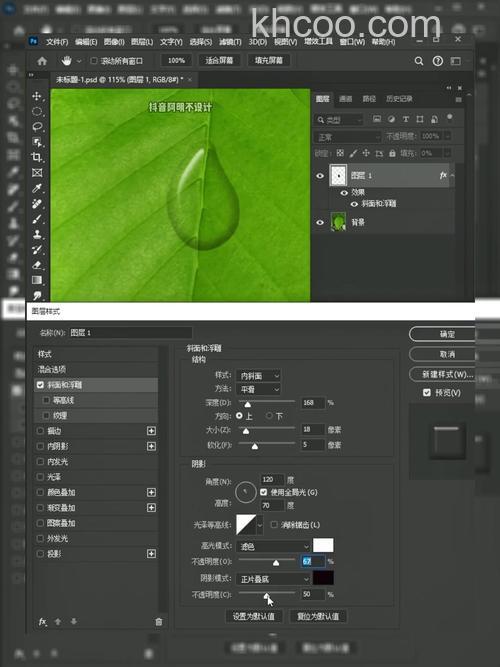This screenshot has width=500, height=667.
Task: Open the Window menu
Action: pos(352,42)
